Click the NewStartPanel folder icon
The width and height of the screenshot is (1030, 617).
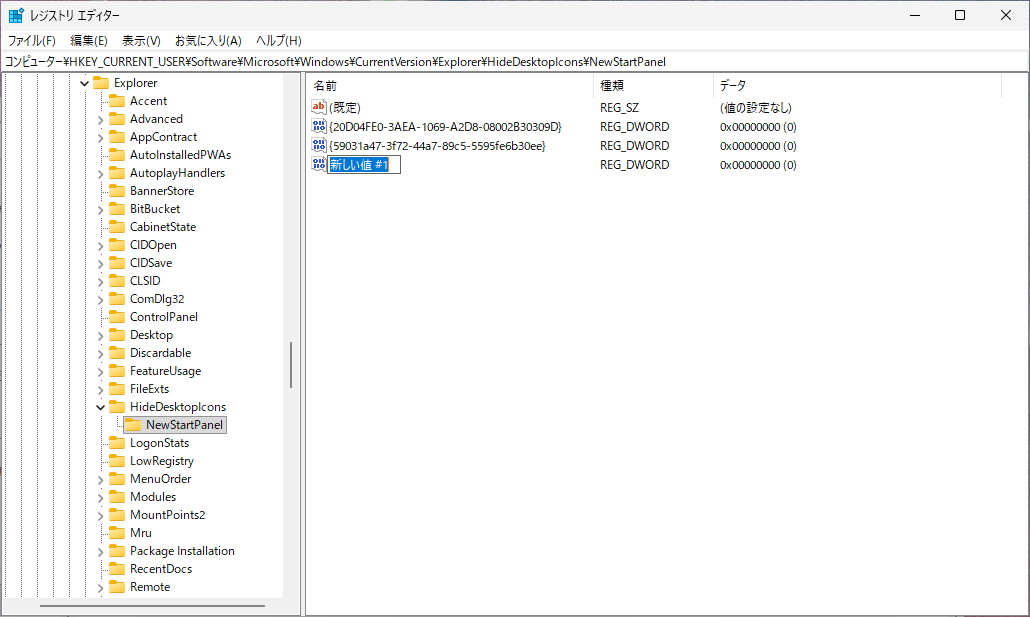133,425
